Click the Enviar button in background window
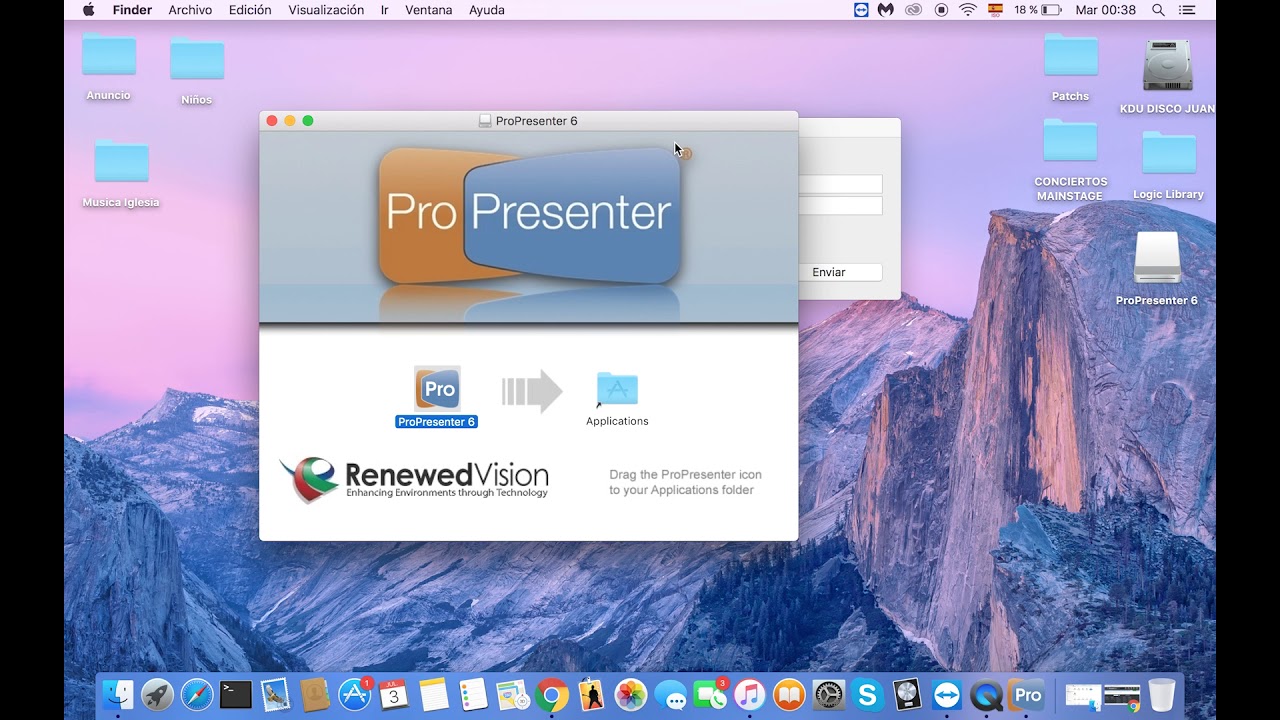 [829, 272]
